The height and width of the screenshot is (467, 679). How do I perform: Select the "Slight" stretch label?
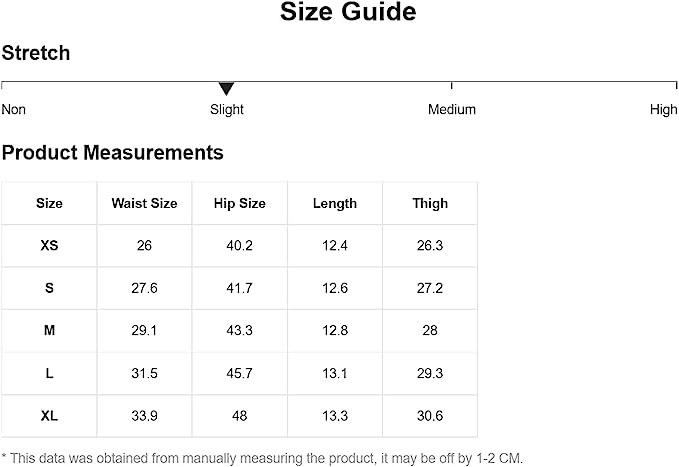click(x=227, y=110)
